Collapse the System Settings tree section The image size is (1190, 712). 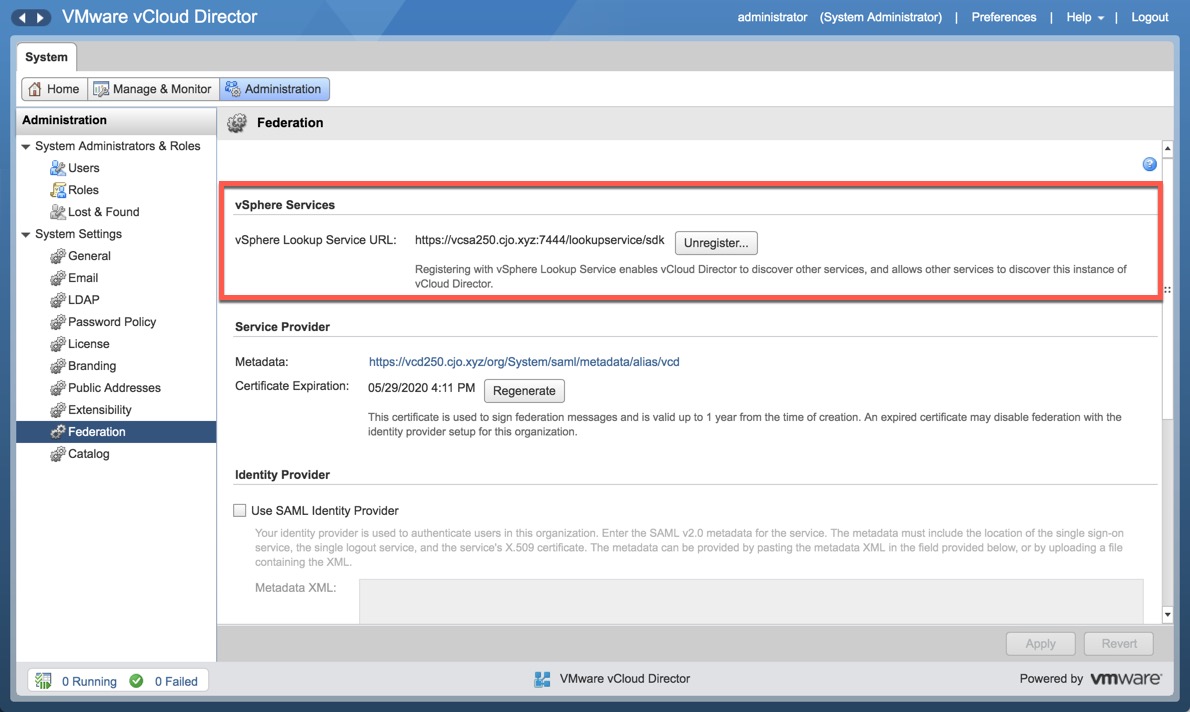[26, 235]
